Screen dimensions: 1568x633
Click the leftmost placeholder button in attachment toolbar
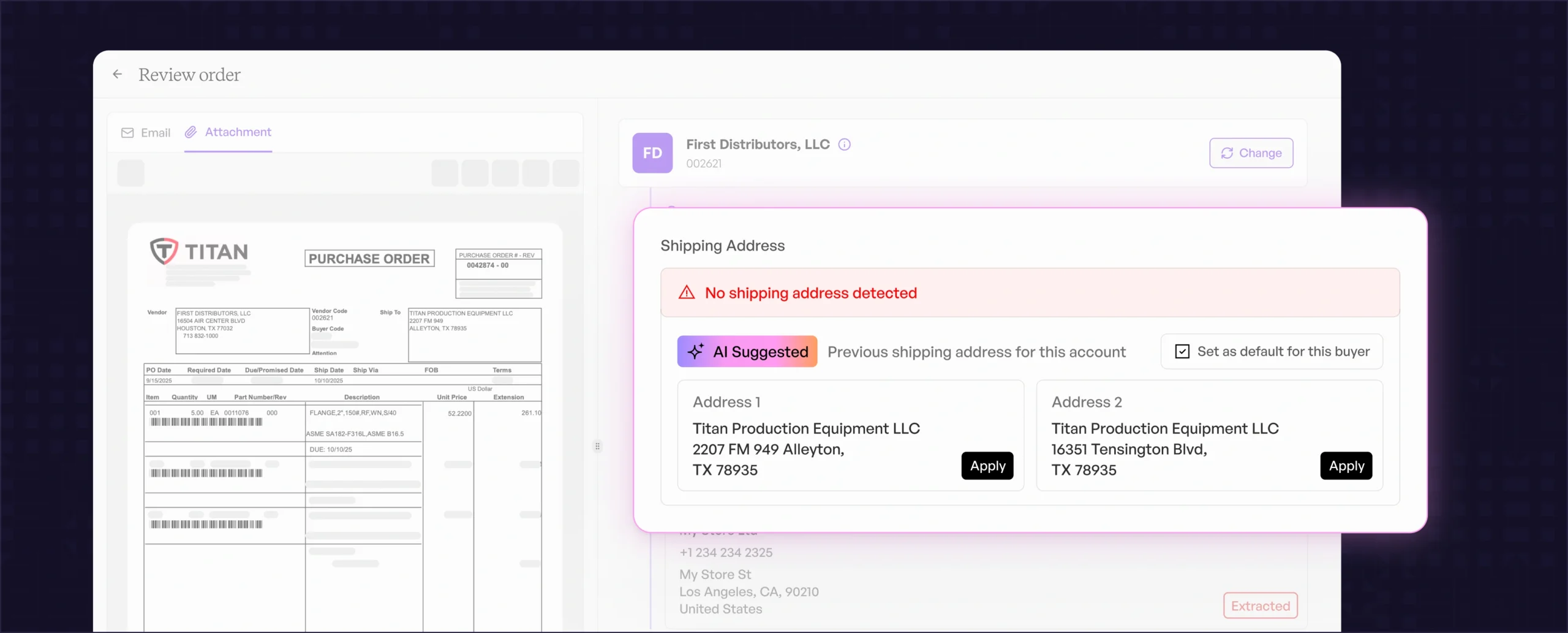point(130,173)
